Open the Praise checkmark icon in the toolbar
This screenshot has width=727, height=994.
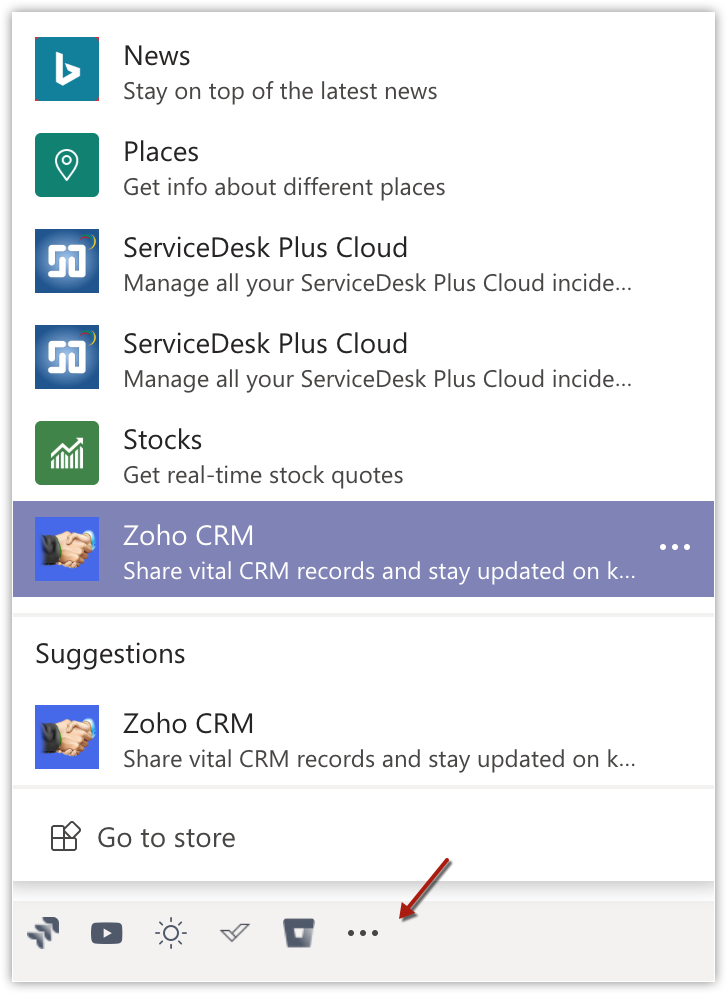point(235,933)
